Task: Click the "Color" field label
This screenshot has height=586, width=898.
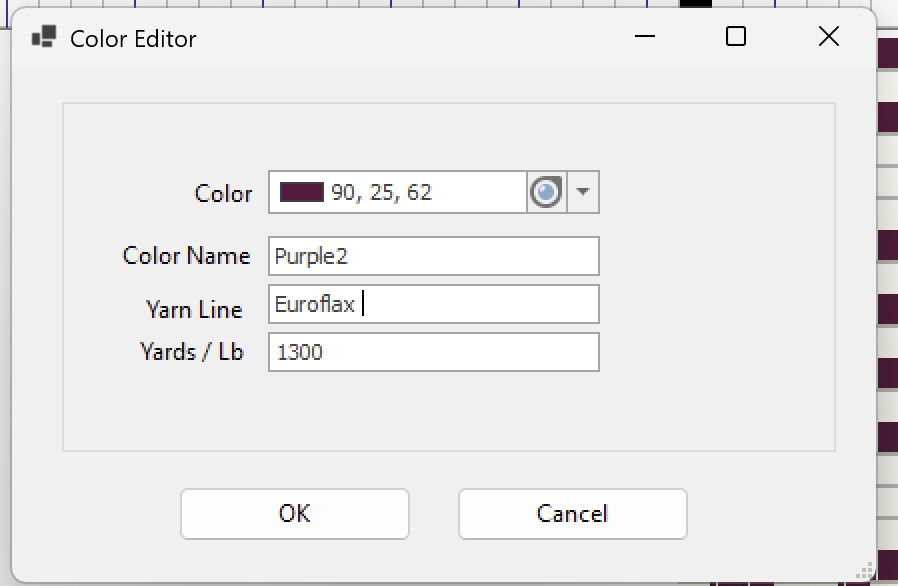Action: pos(223,193)
